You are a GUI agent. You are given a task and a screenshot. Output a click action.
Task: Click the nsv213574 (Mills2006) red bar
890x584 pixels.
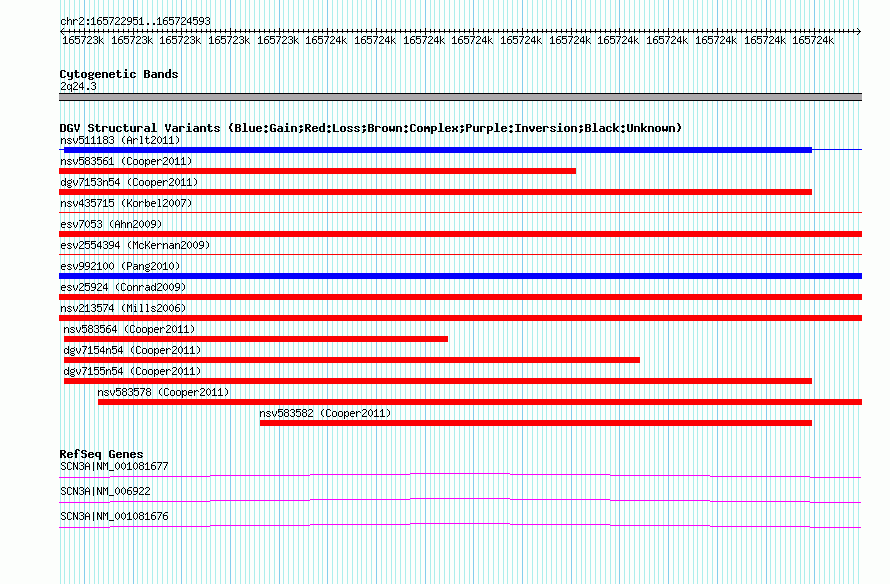click(460, 318)
